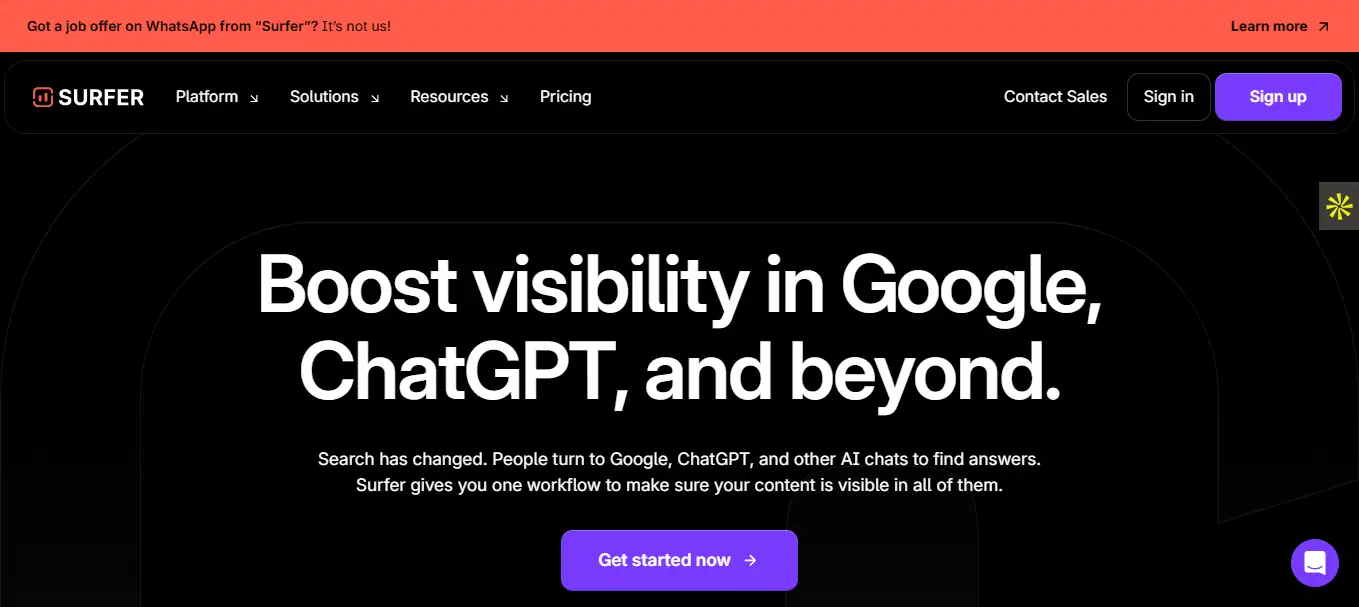Follow the Learn more banner link
Image resolution: width=1359 pixels, height=607 pixels.
pyautogui.click(x=1268, y=27)
